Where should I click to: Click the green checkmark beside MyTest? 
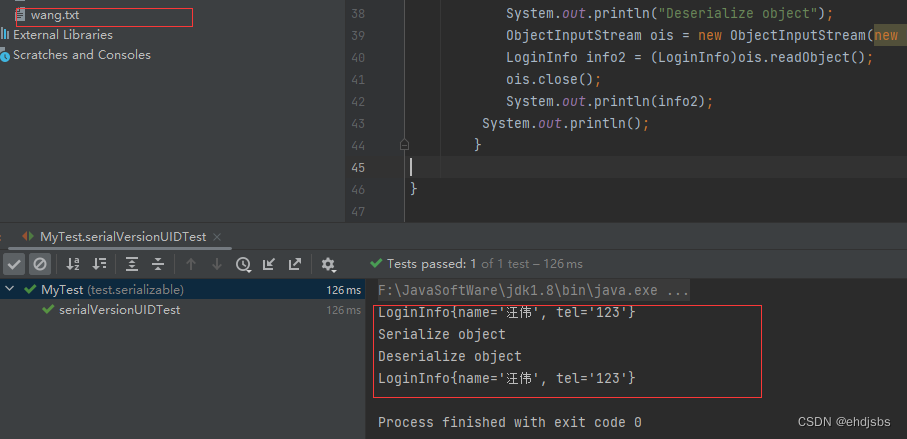point(30,289)
